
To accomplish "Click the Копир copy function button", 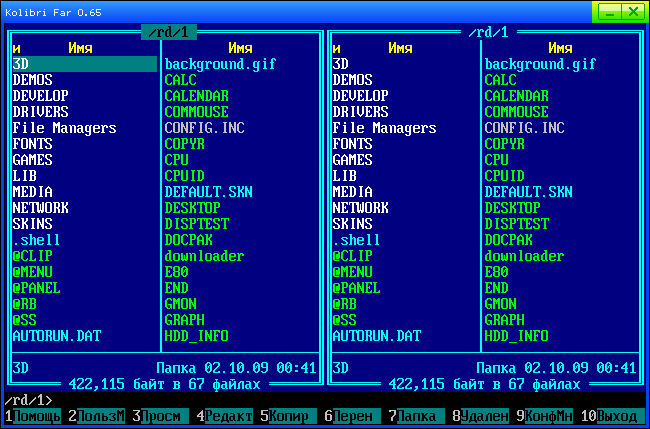I will tap(288, 415).
